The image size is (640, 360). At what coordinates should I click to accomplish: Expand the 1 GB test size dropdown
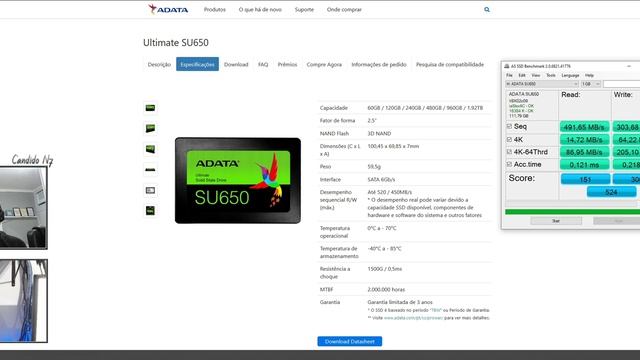pyautogui.click(x=591, y=84)
